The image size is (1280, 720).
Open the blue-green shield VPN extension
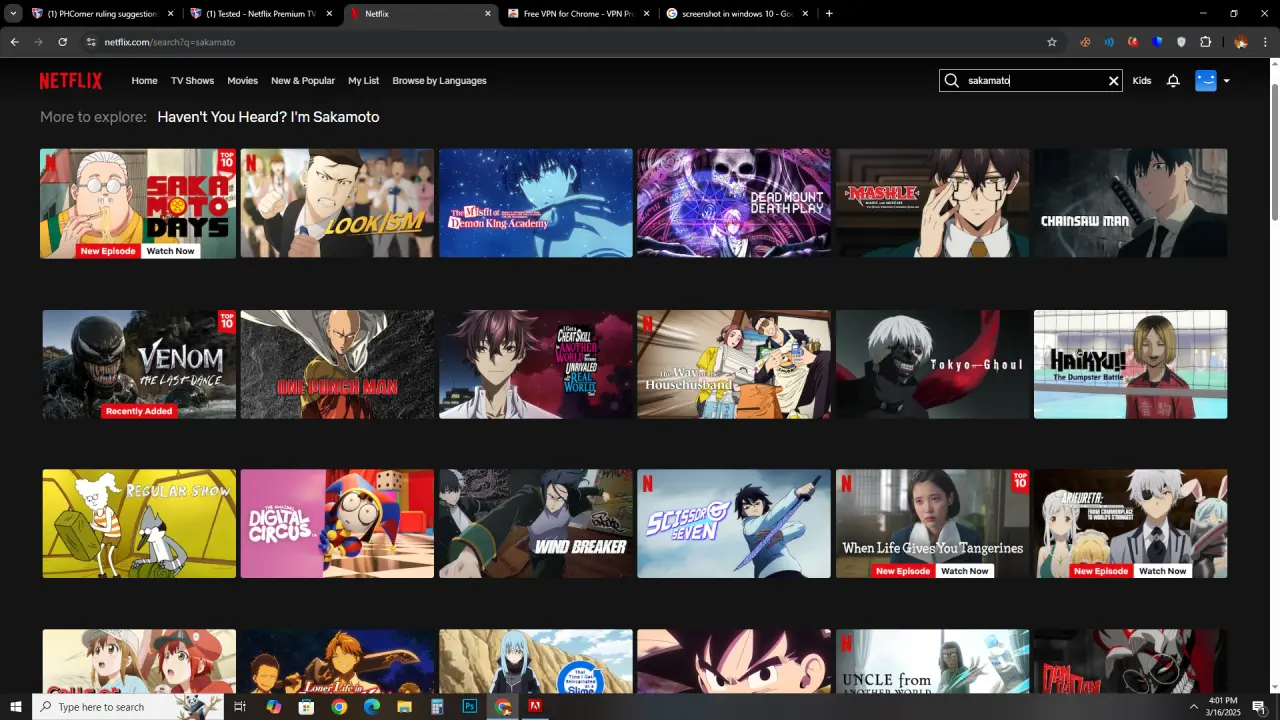[1157, 42]
